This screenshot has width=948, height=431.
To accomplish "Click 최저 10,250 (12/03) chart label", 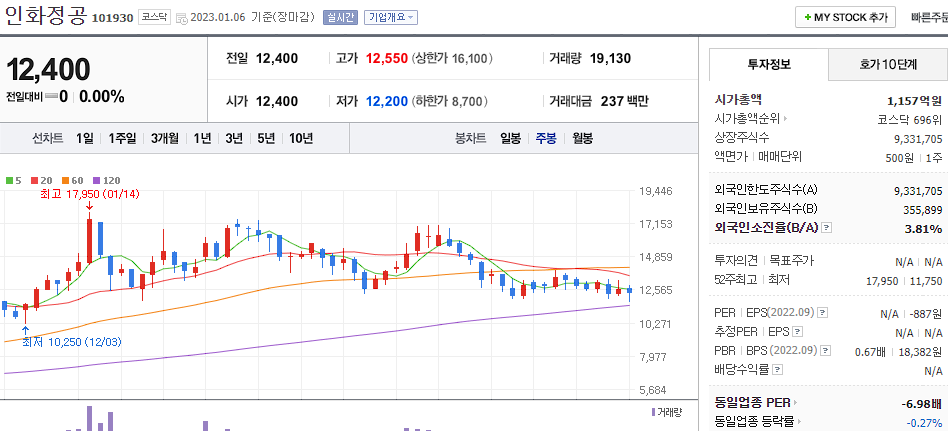I will [x=71, y=342].
